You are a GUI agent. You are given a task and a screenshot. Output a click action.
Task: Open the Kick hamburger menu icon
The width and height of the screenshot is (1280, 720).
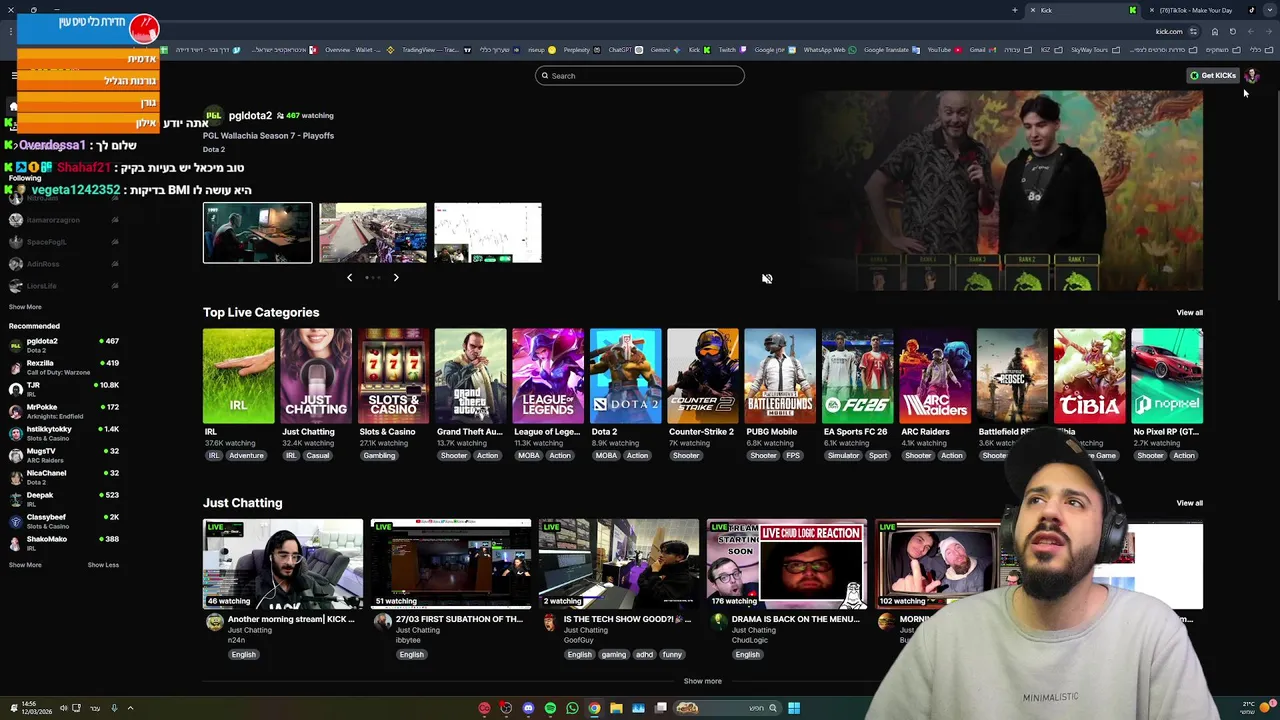point(14,75)
